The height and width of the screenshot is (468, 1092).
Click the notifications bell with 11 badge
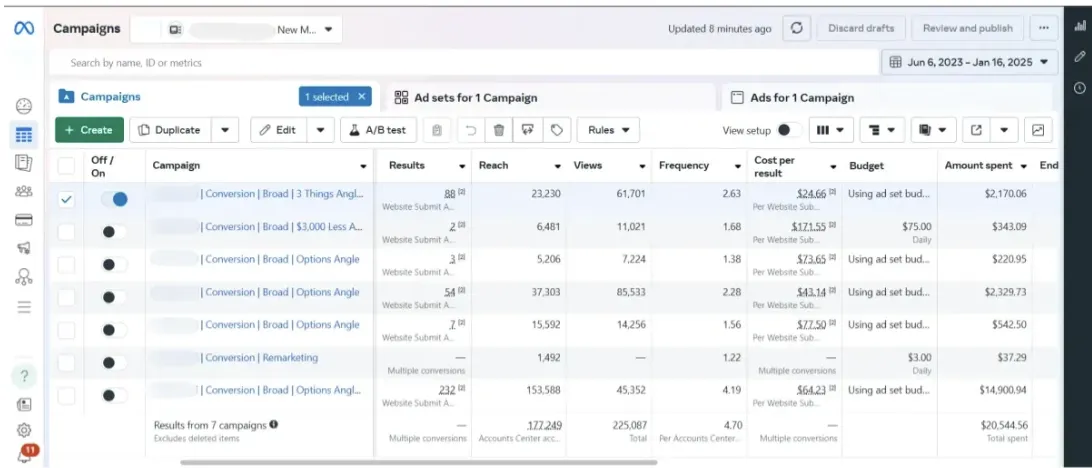coord(24,455)
